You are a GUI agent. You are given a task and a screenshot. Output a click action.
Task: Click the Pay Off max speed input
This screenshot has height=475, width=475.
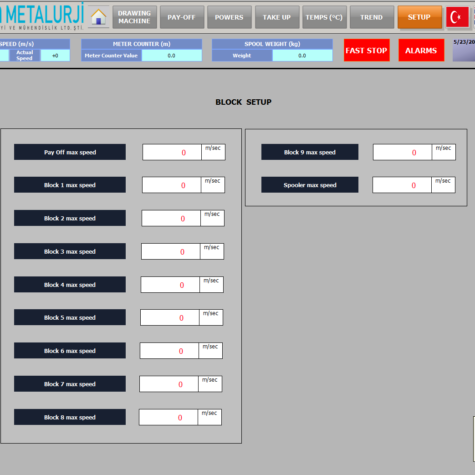(x=172, y=152)
